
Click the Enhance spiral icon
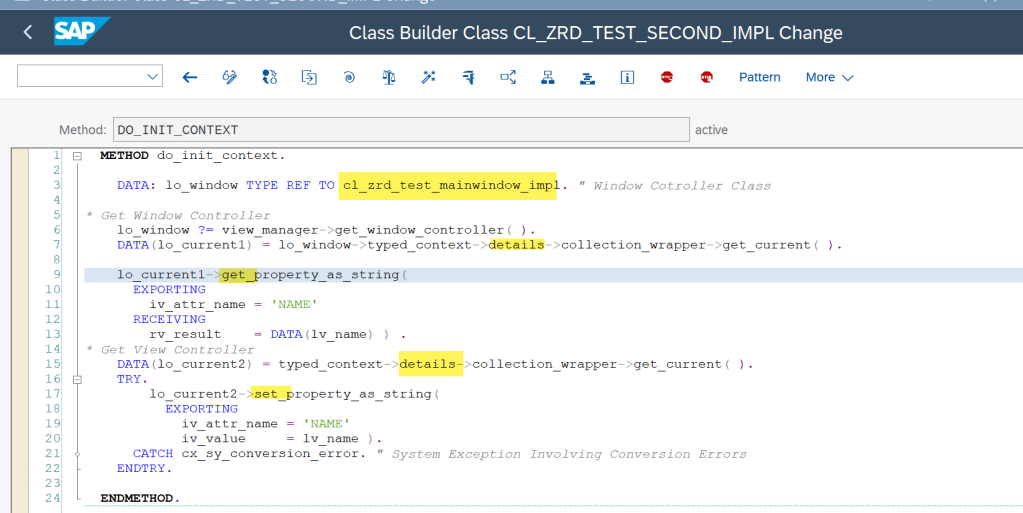349,78
